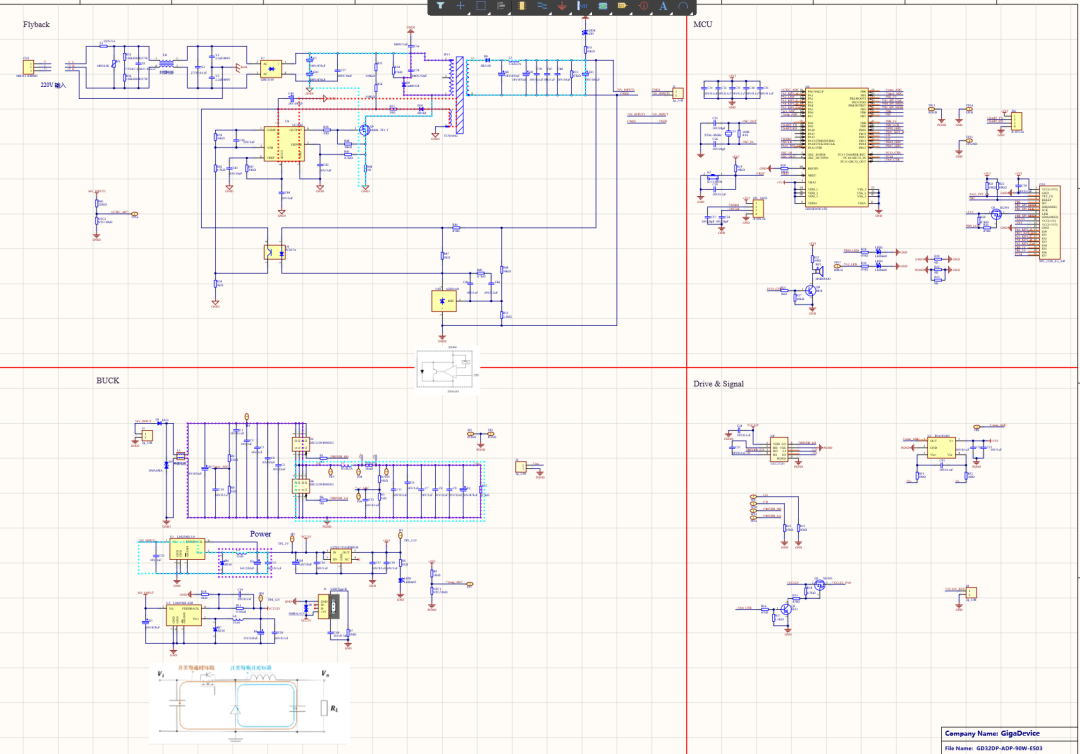Select the place wire tool
The height and width of the screenshot is (754, 1080).
(542, 6)
